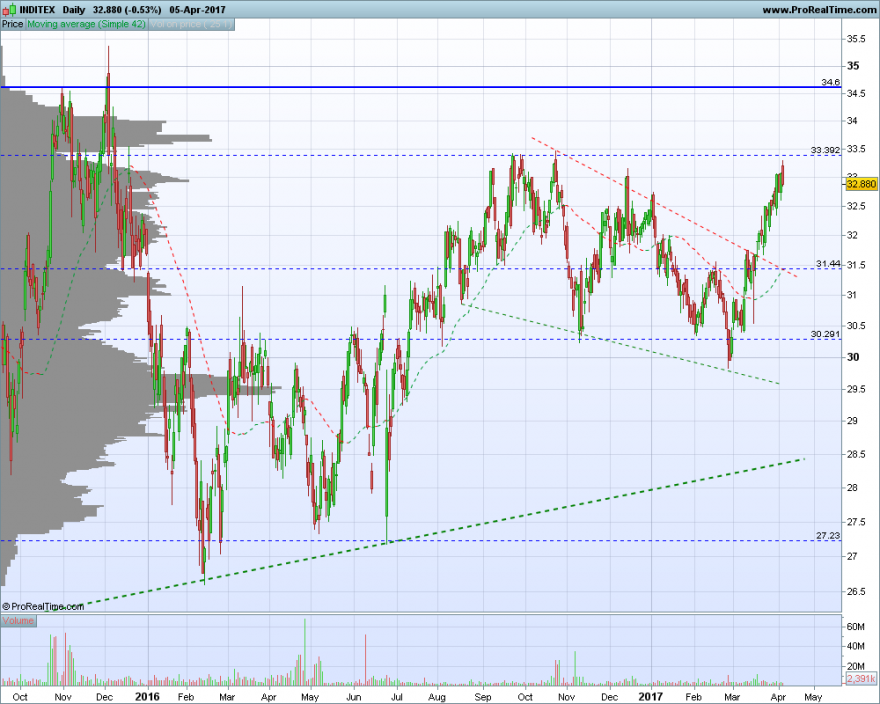Click the ©ProRealTime.com copyright text

click(43, 606)
